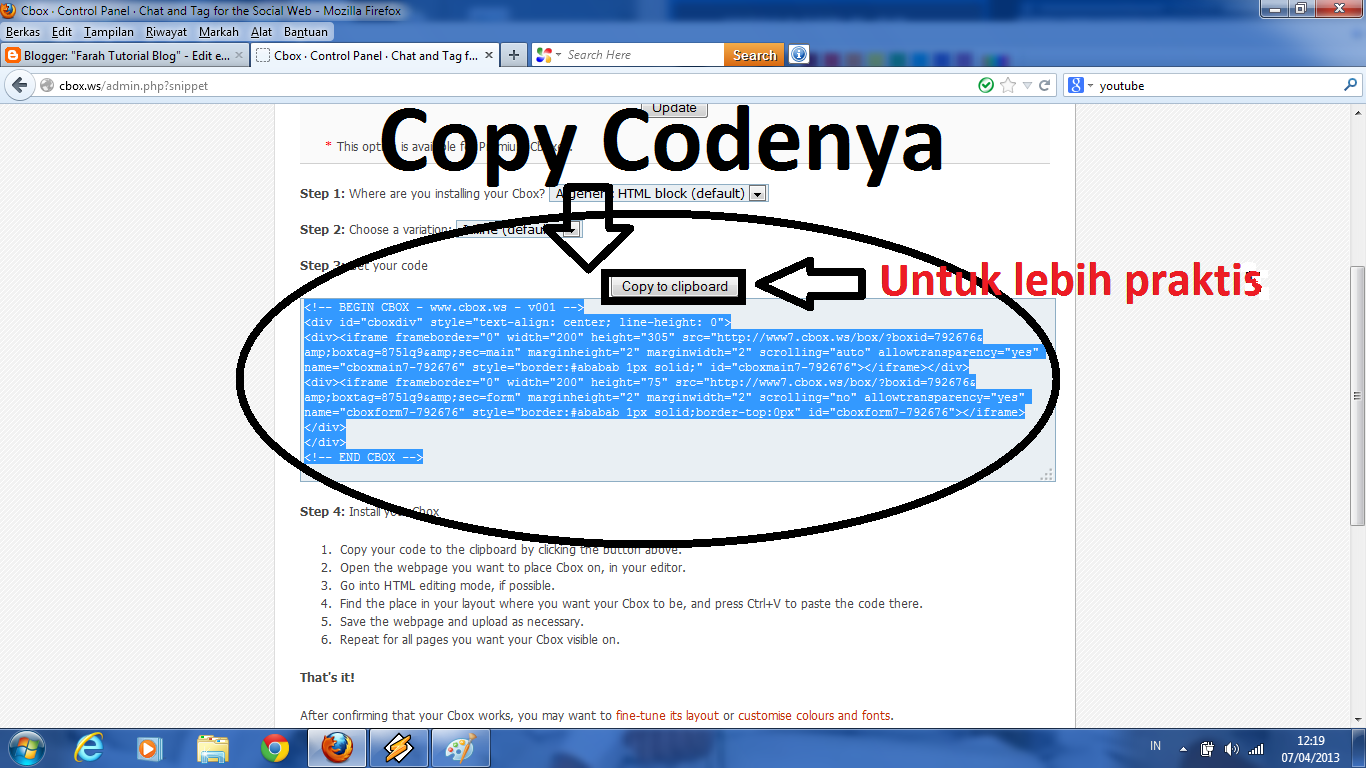Click the volume speaker tray icon

1232,748
